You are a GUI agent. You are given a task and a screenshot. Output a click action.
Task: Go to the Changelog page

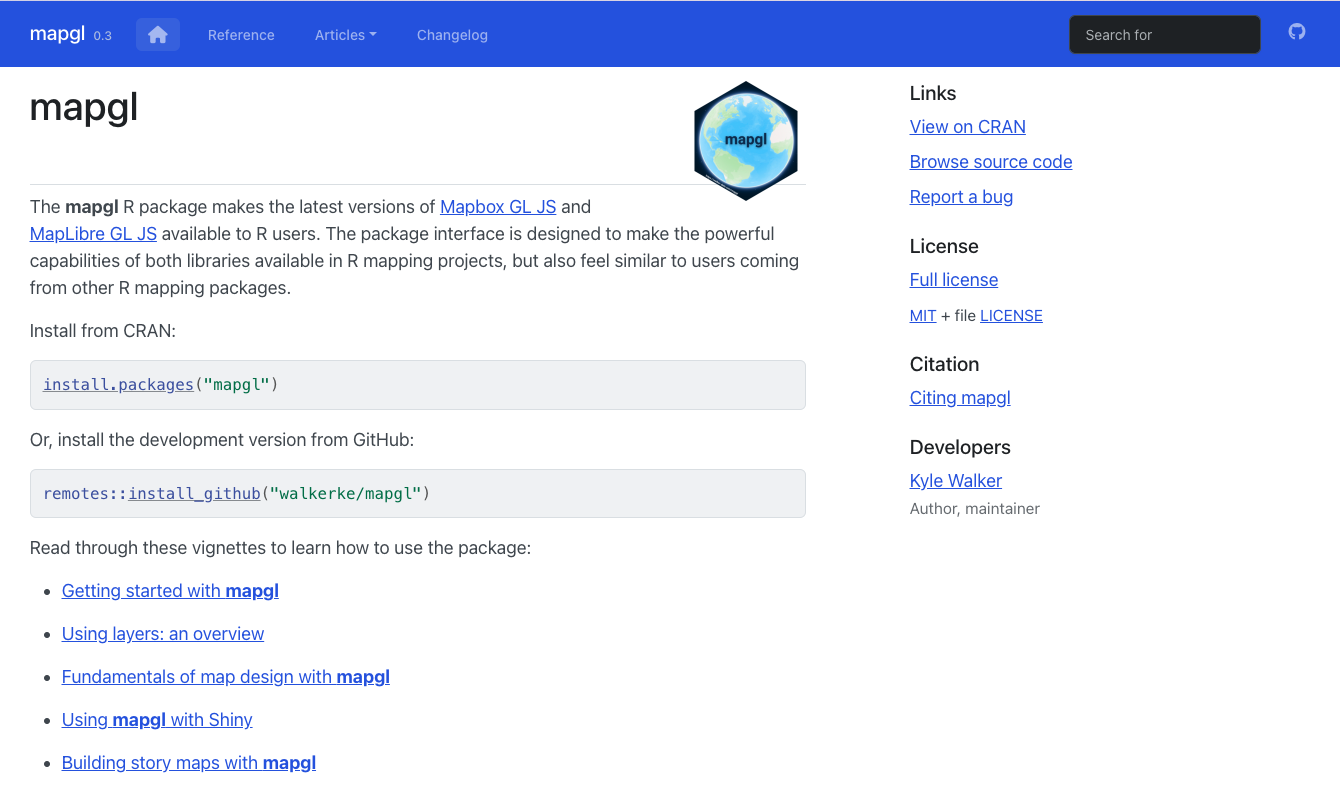(452, 35)
